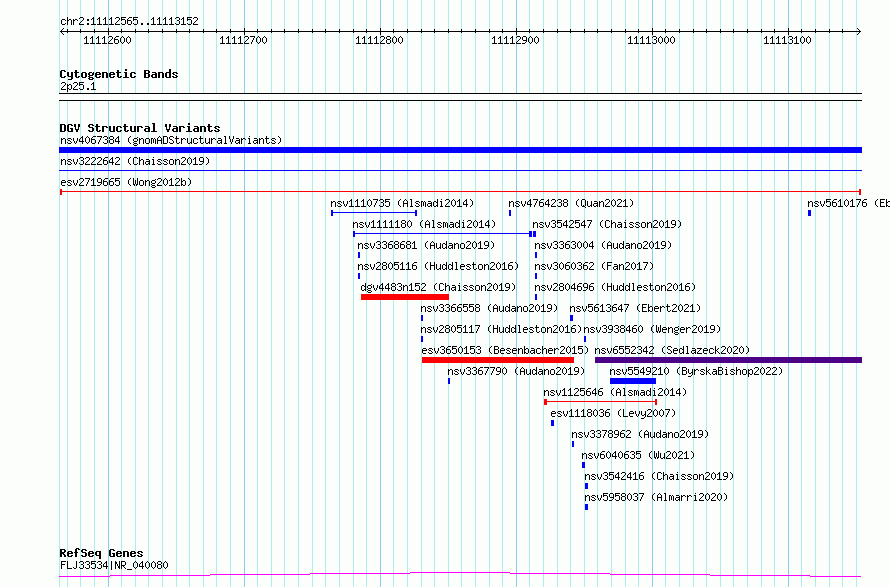
Task: Click the nsv4067384 gnomADStructuralVariants label
Action: click(x=171, y=140)
